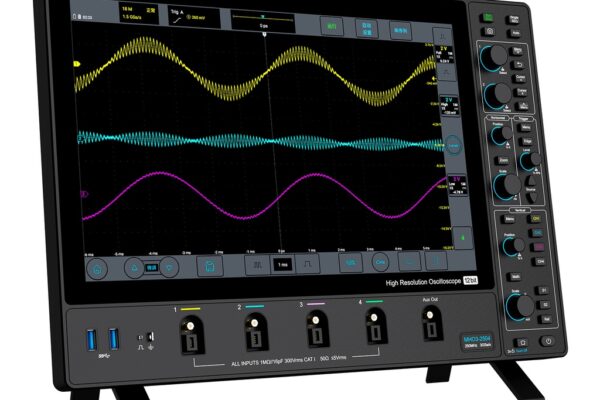Click the left blue USB port
Screen dimensions: 600x400
[91, 340]
